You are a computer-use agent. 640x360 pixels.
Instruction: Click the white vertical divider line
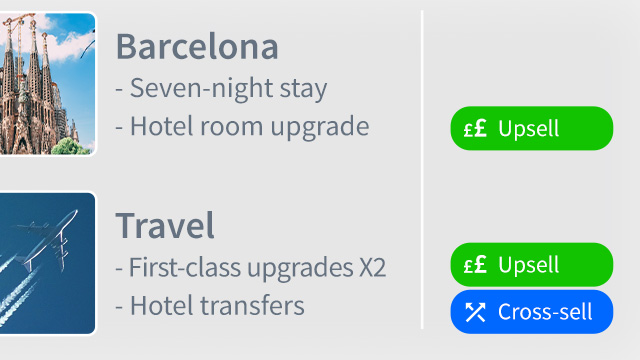(x=422, y=169)
